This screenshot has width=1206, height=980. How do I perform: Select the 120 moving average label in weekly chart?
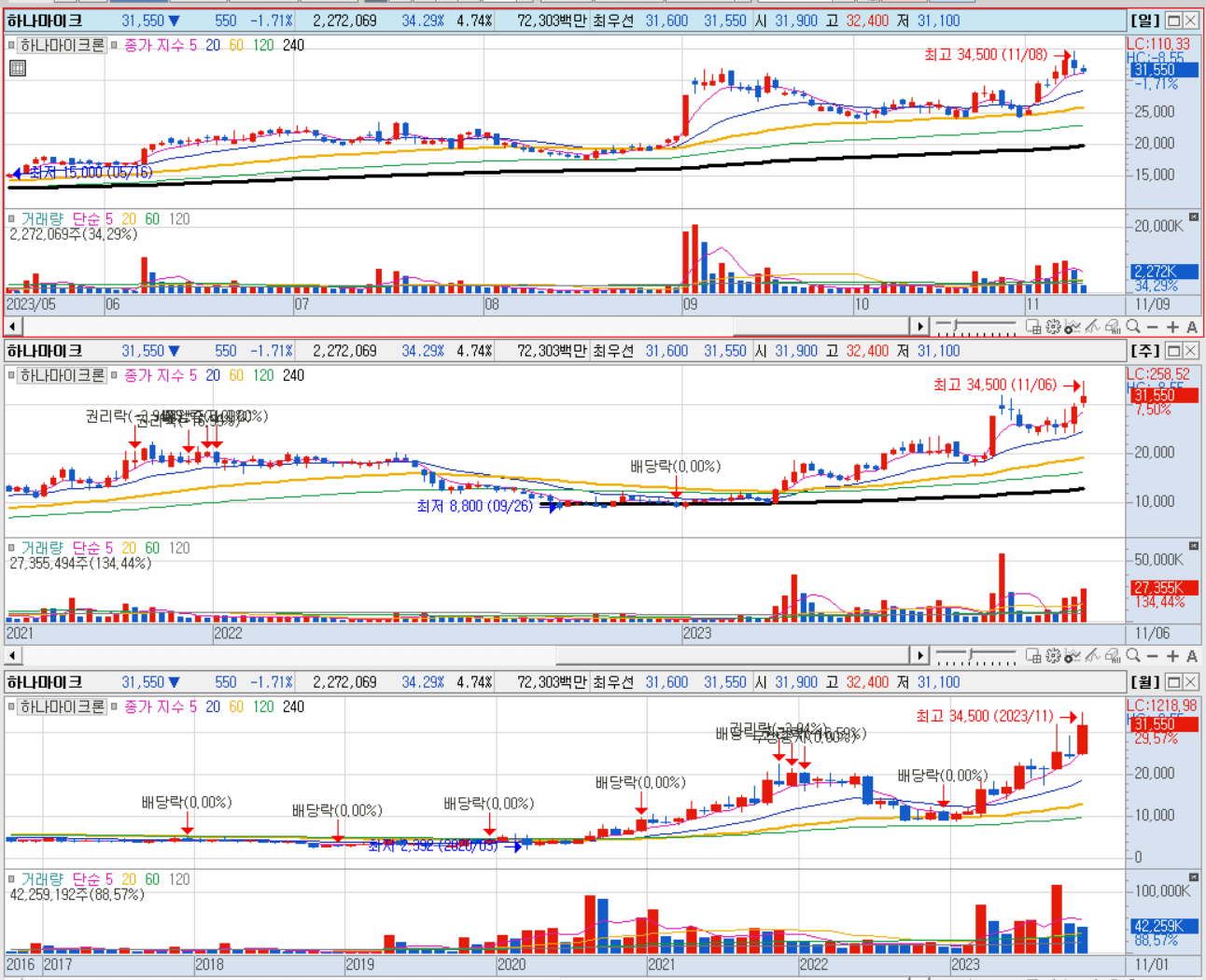(x=263, y=375)
